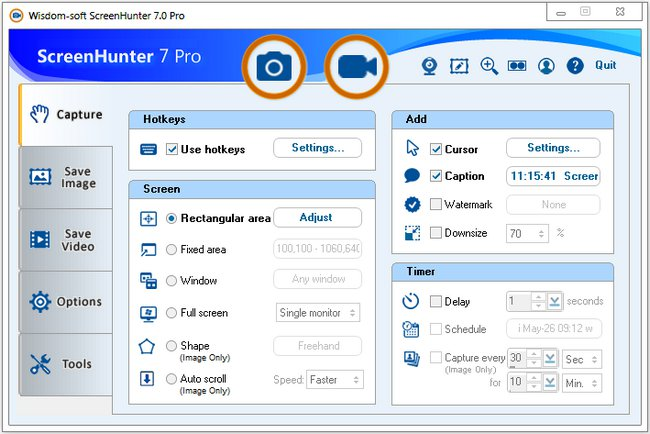650x434 pixels.
Task: Open Cursor Settings button in Add panel
Action: (x=553, y=148)
